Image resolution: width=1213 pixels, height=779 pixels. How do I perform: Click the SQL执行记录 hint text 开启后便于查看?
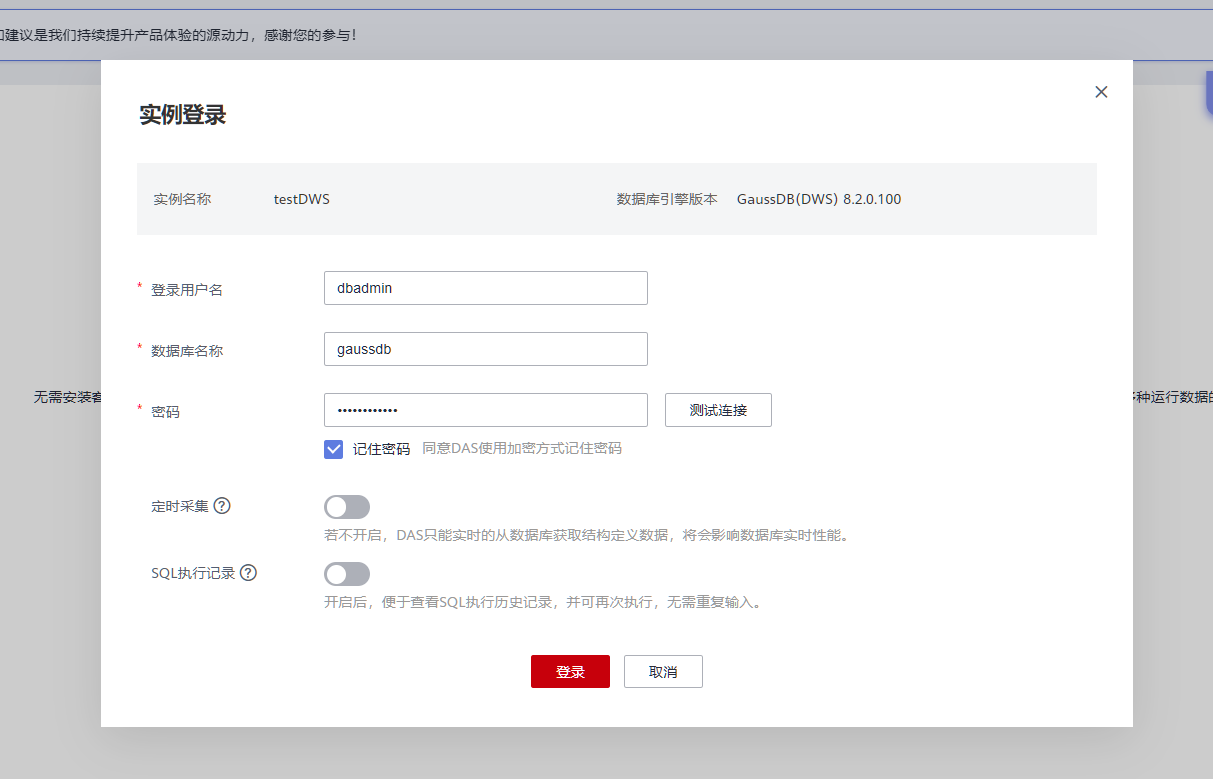coord(543,602)
